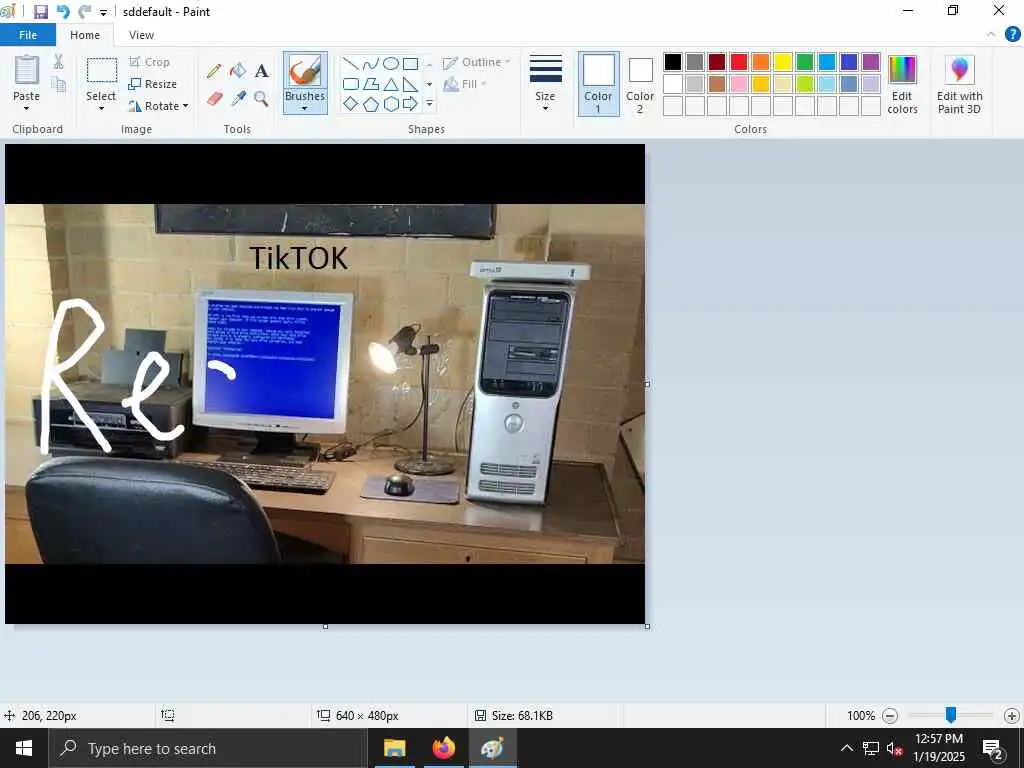Screen dimensions: 1024x768
Task: Activate the Color 2 selector
Action: [x=640, y=84]
